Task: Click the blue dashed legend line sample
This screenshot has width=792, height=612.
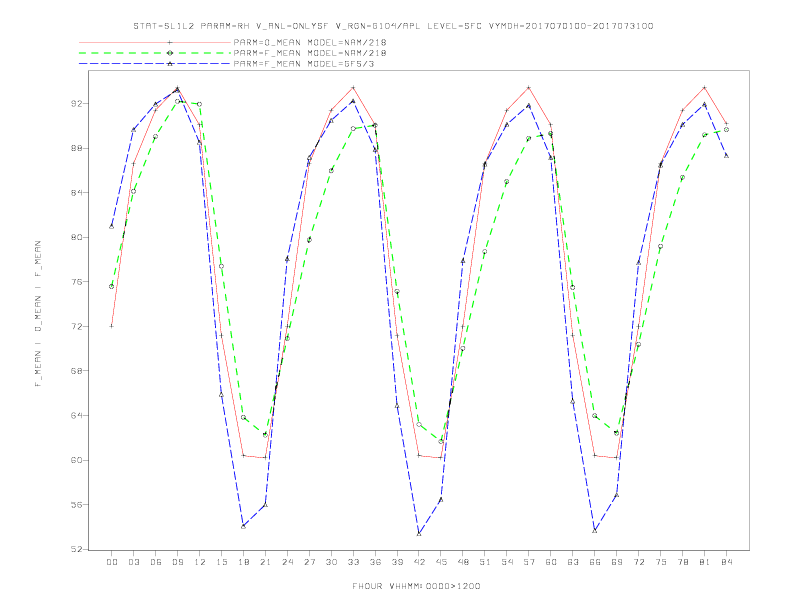Action: (155, 64)
